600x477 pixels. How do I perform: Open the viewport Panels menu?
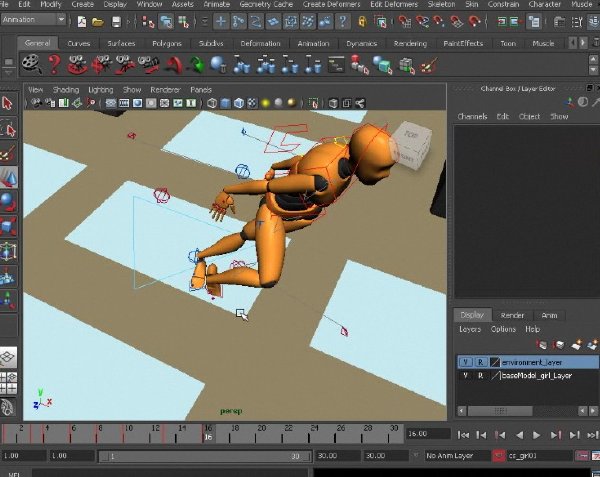(x=201, y=90)
